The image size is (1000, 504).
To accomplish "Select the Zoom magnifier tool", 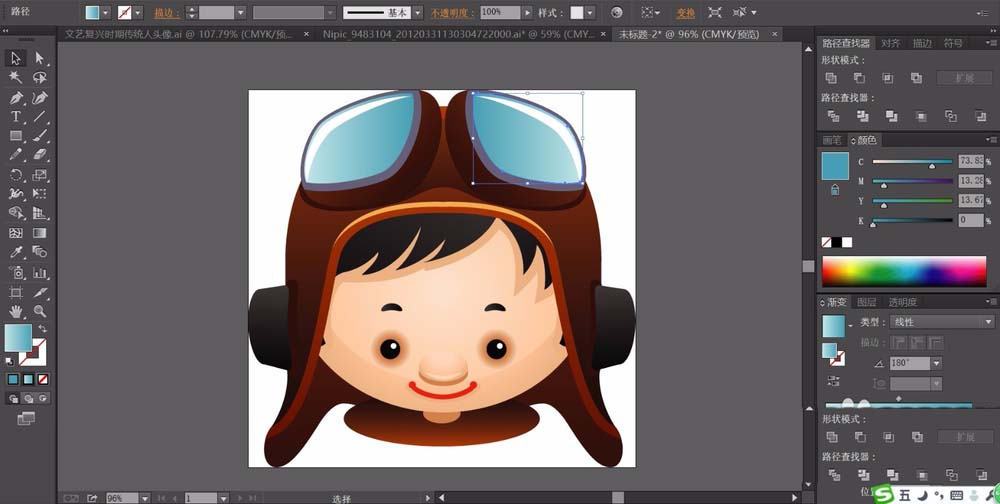I will tap(40, 311).
